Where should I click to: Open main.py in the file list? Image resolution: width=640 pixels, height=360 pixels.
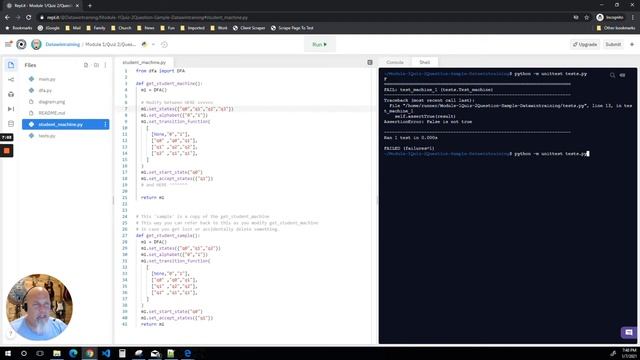(47, 79)
